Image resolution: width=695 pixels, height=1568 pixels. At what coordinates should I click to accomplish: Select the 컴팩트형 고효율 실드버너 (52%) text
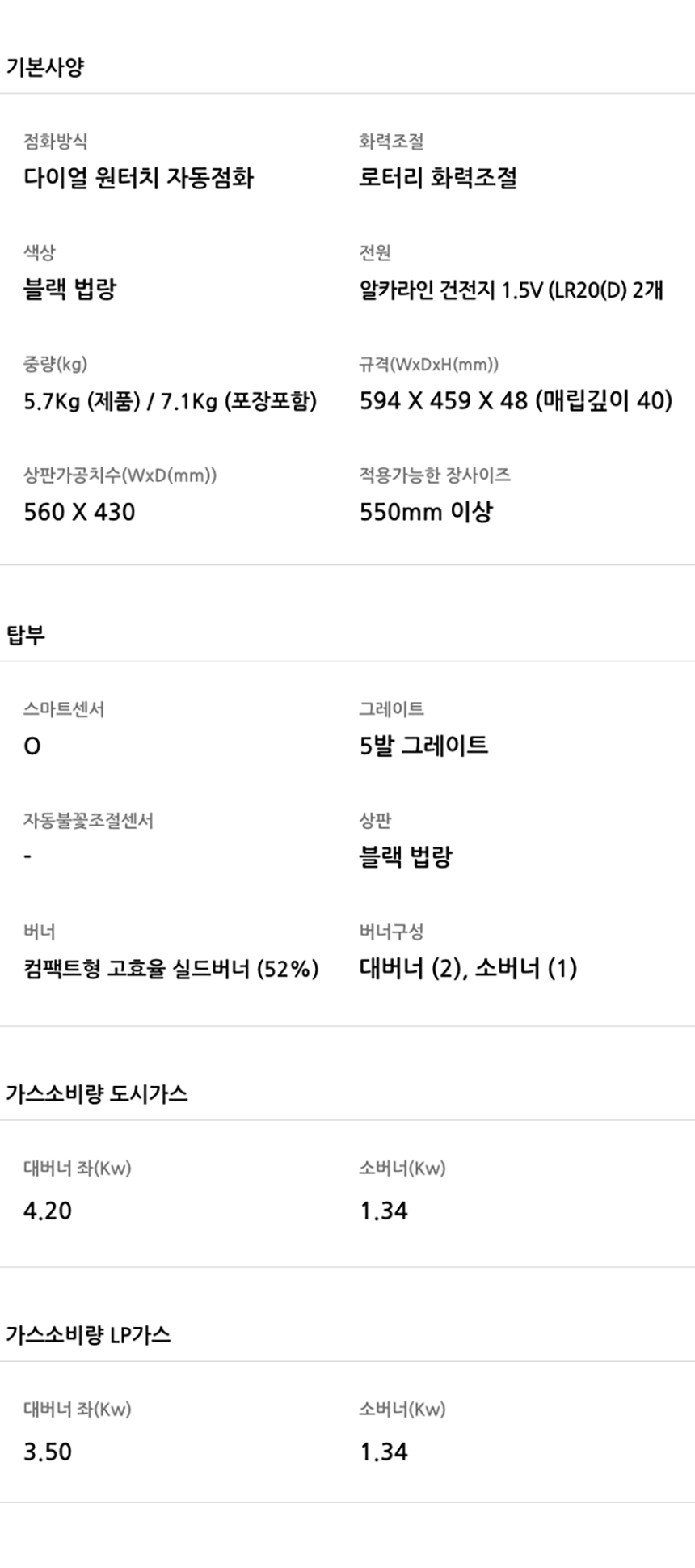pos(171,968)
